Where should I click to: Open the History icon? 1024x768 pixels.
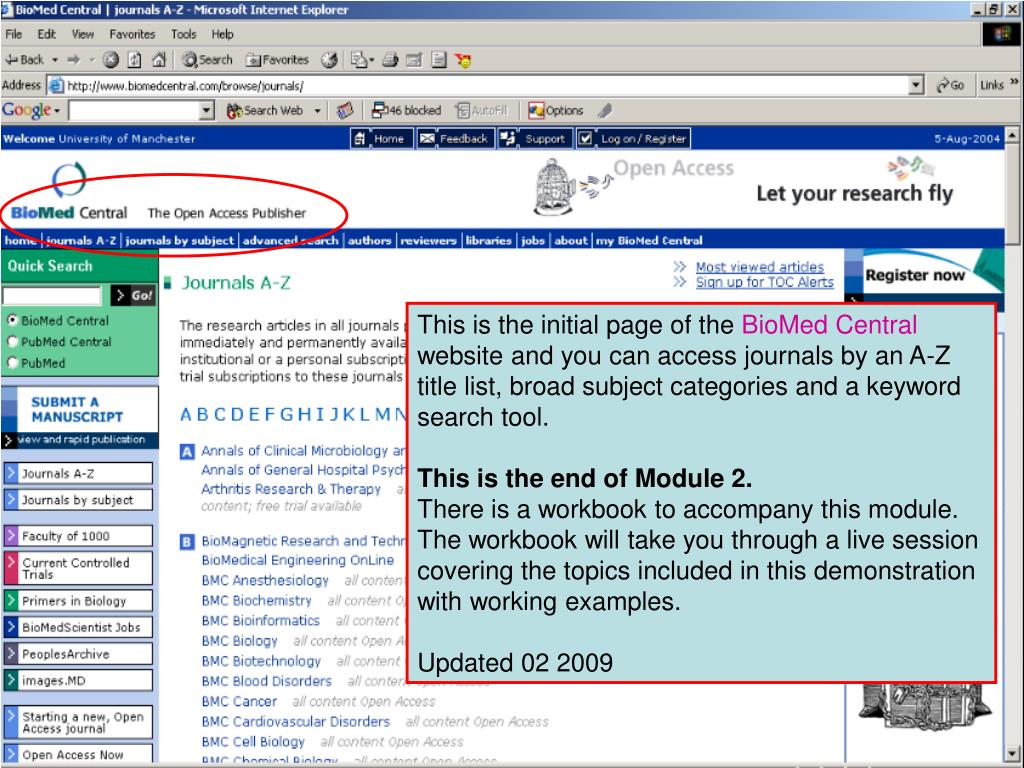coord(329,60)
